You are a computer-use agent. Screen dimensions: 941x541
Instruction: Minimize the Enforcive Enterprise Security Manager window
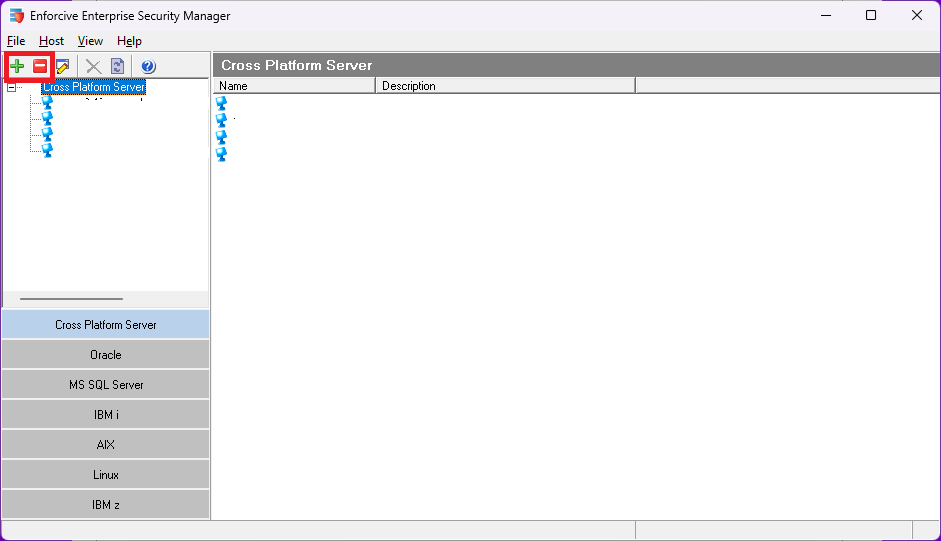(826, 16)
